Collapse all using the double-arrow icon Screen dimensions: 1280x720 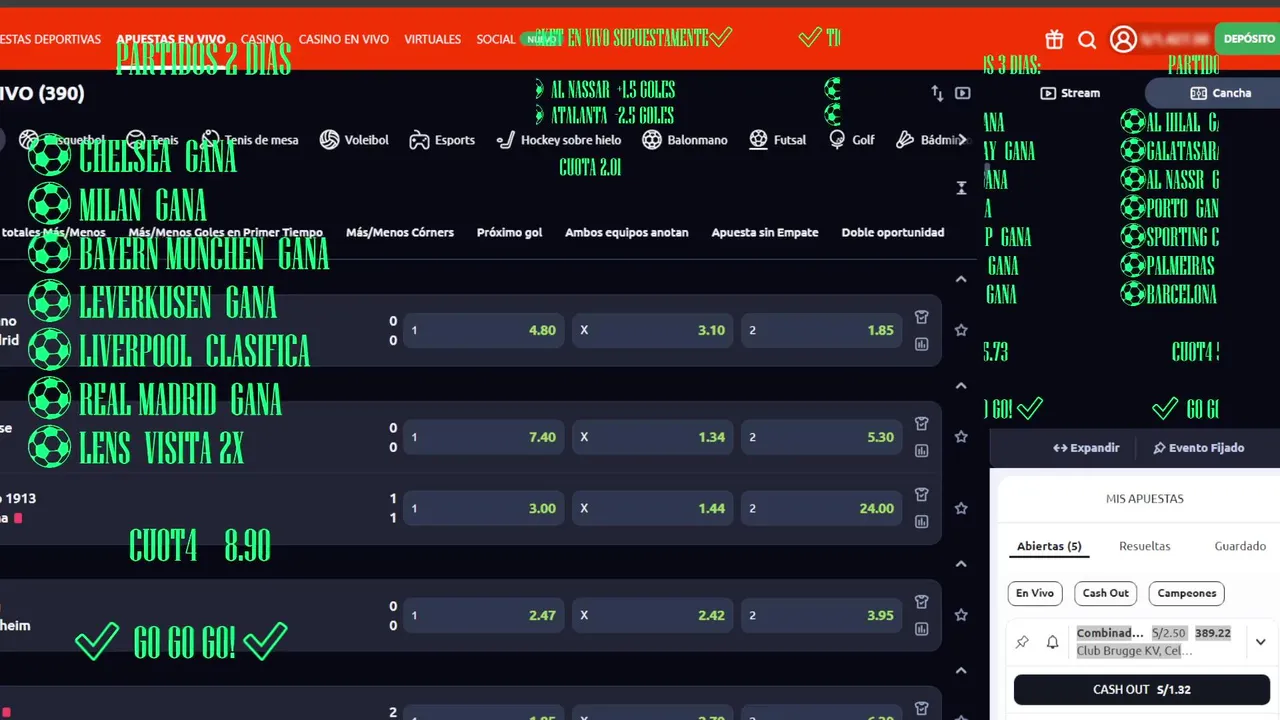[x=962, y=188]
